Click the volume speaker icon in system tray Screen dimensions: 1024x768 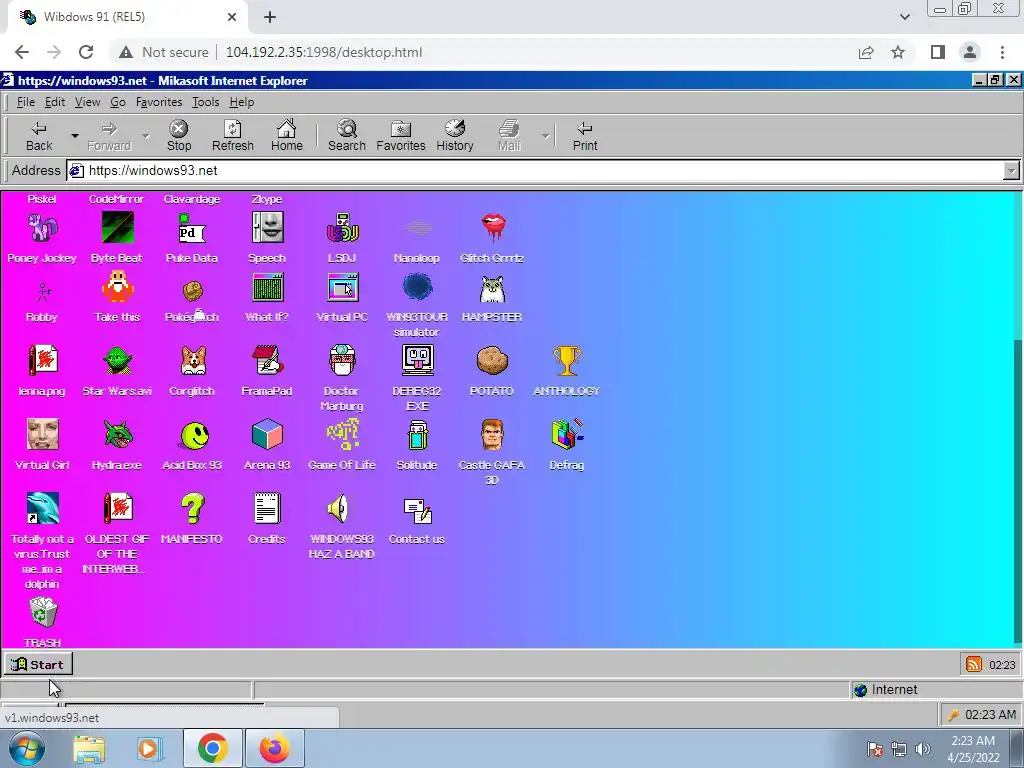coord(922,748)
